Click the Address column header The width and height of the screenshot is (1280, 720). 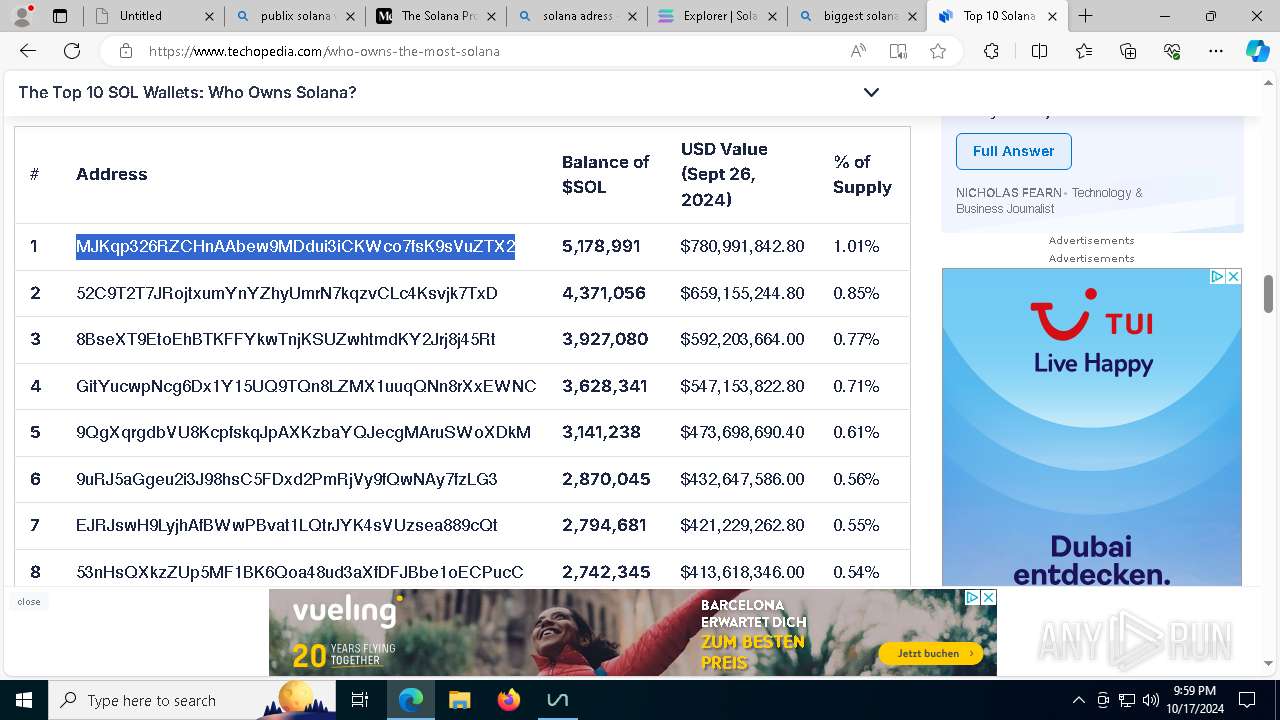pyautogui.click(x=112, y=174)
